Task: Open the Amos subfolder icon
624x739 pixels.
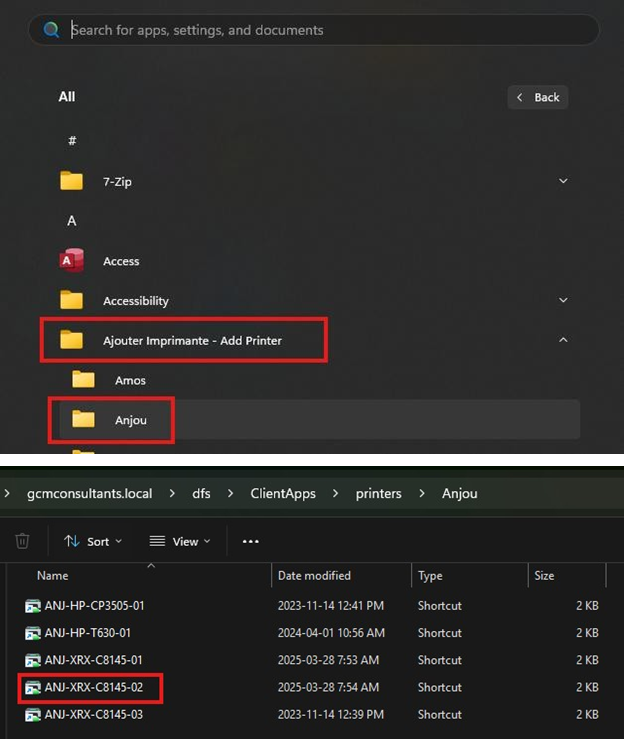Action: (83, 379)
